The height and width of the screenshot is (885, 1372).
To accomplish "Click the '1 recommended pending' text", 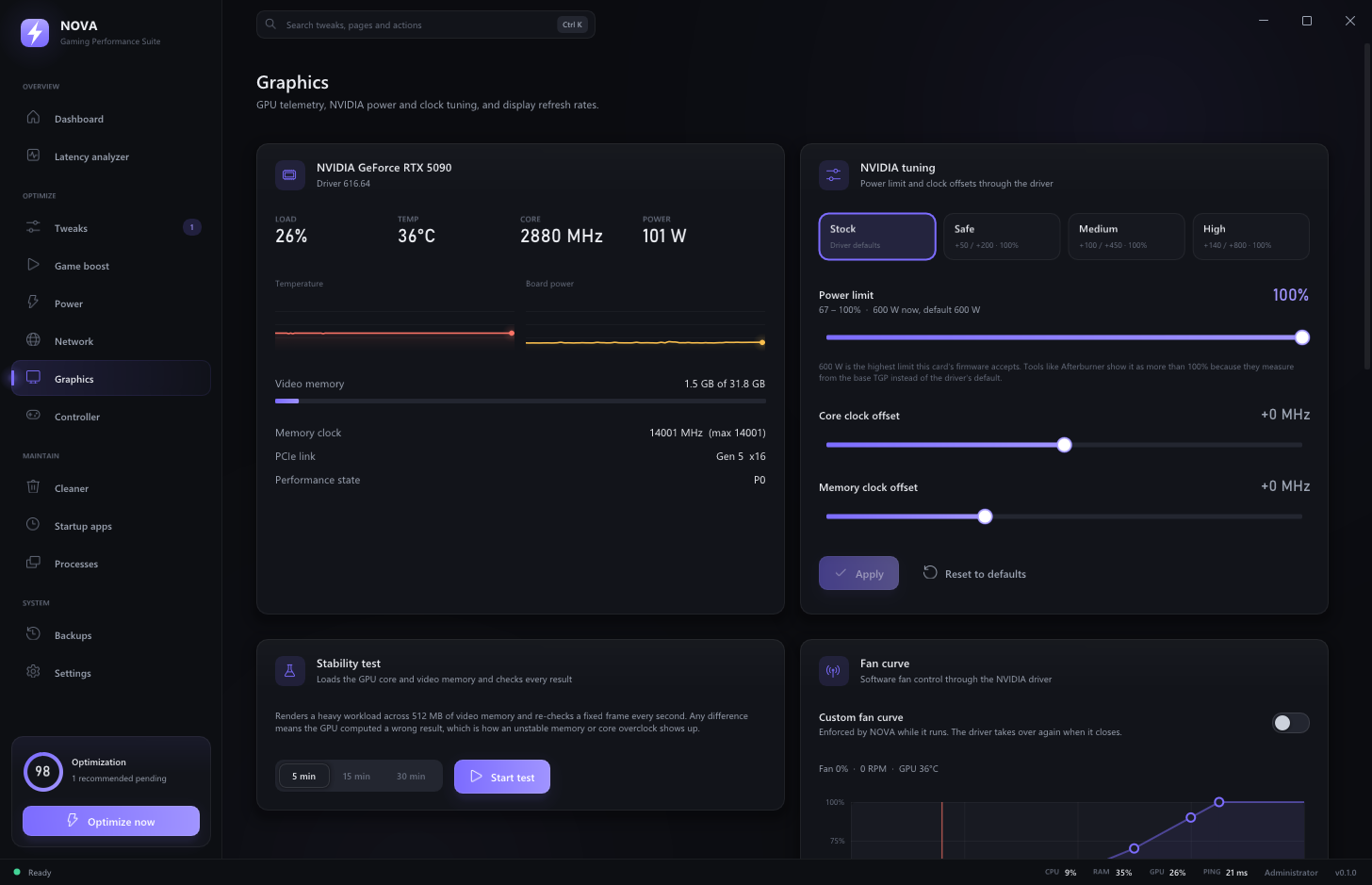I will coord(119,778).
